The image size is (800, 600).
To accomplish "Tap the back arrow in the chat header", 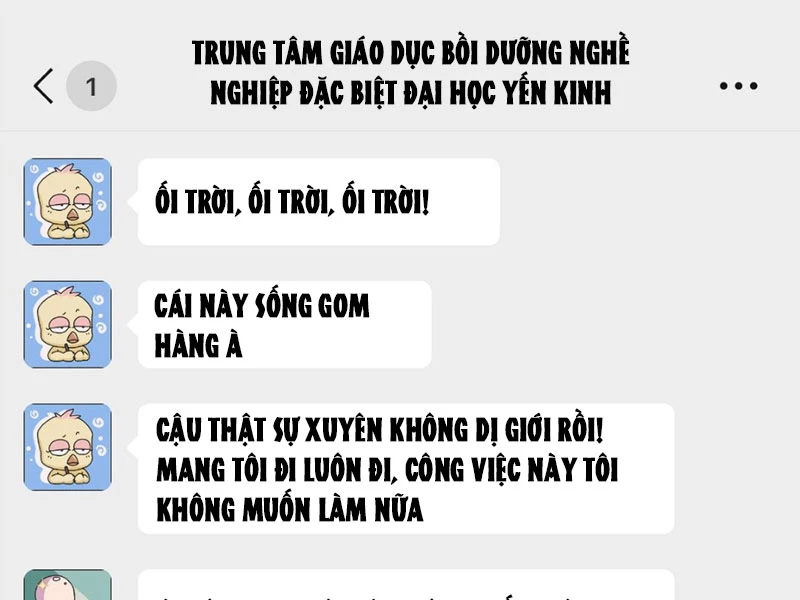I will (43, 86).
